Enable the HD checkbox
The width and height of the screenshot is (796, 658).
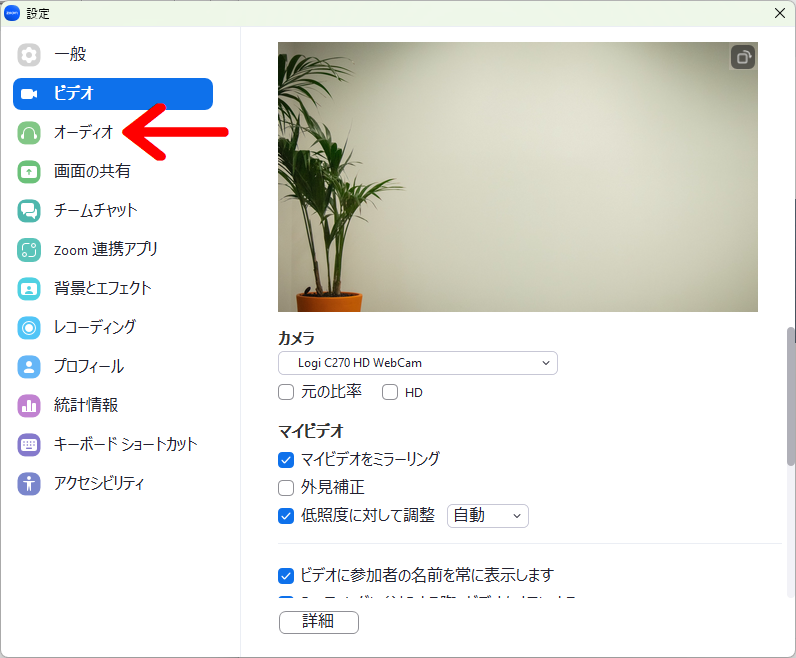390,392
